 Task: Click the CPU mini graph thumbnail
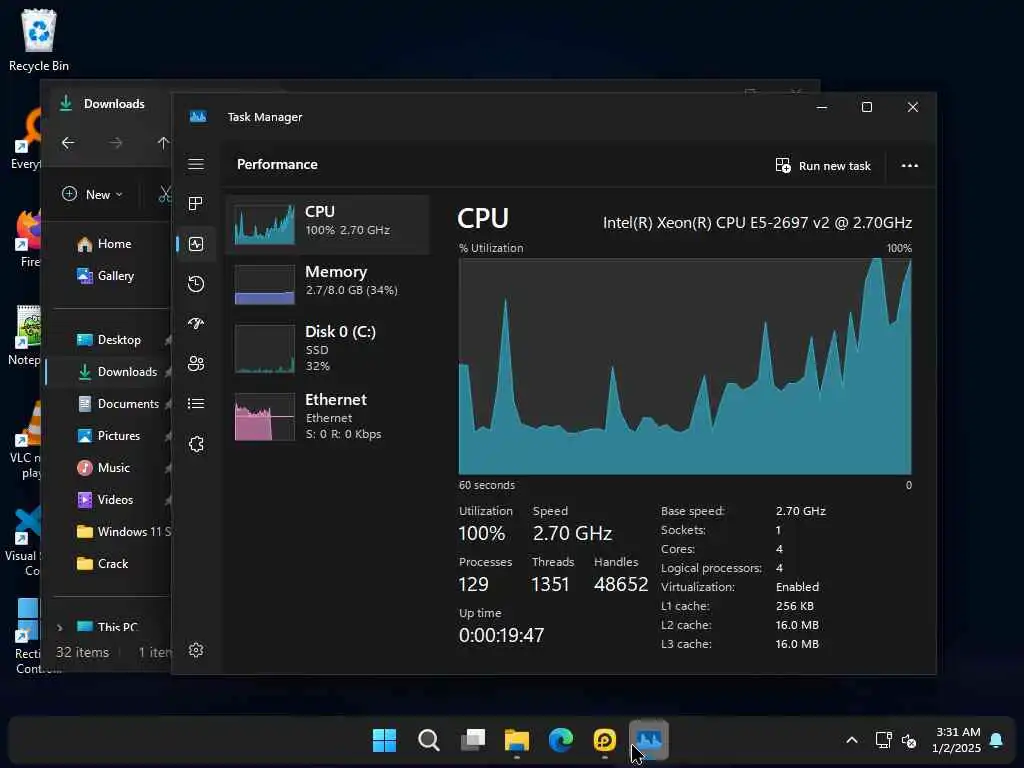click(264, 224)
